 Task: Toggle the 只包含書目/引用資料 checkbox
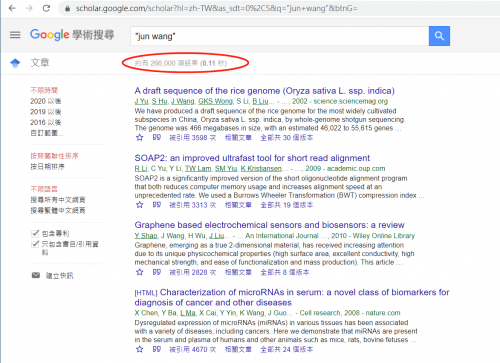tap(35, 244)
